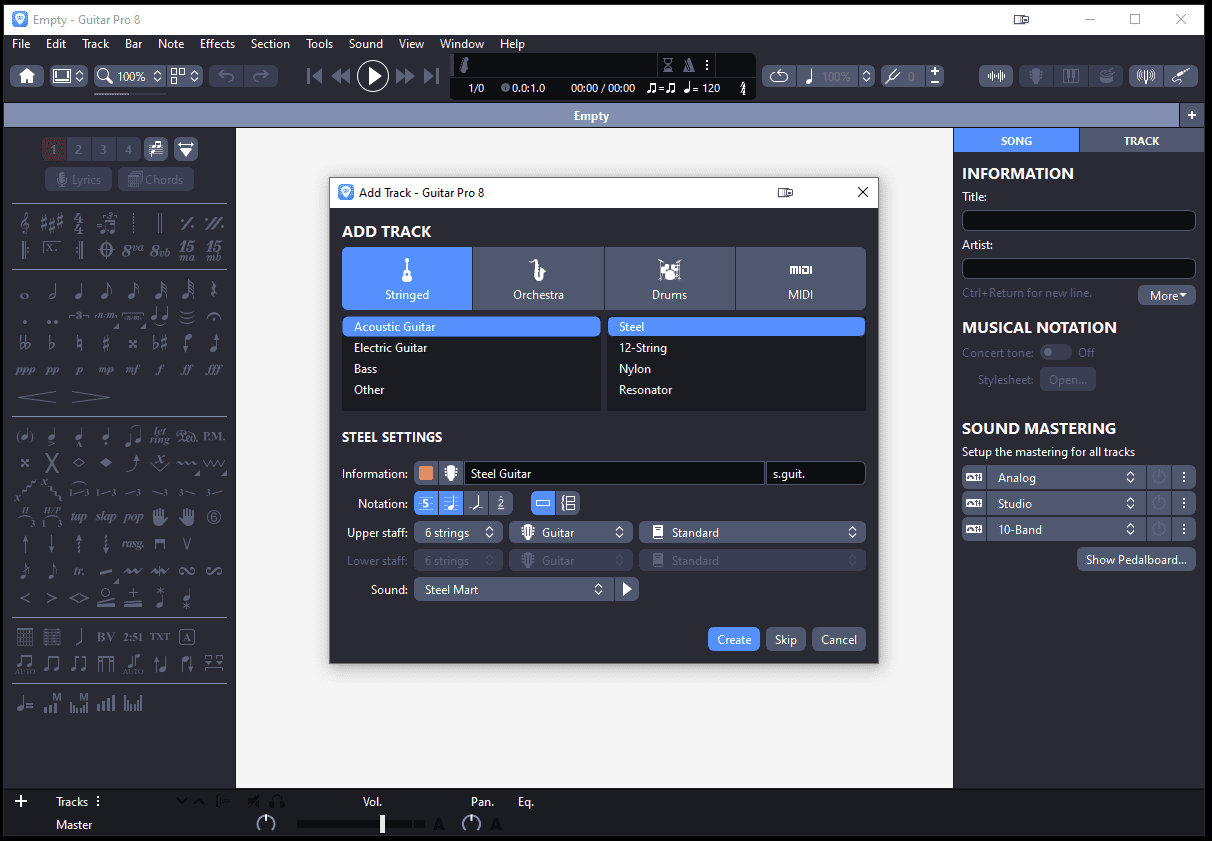Apply the 8va octave marking

(x=133, y=248)
